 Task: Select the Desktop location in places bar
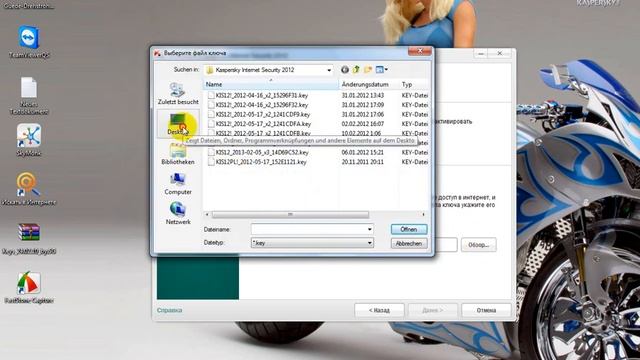178,123
